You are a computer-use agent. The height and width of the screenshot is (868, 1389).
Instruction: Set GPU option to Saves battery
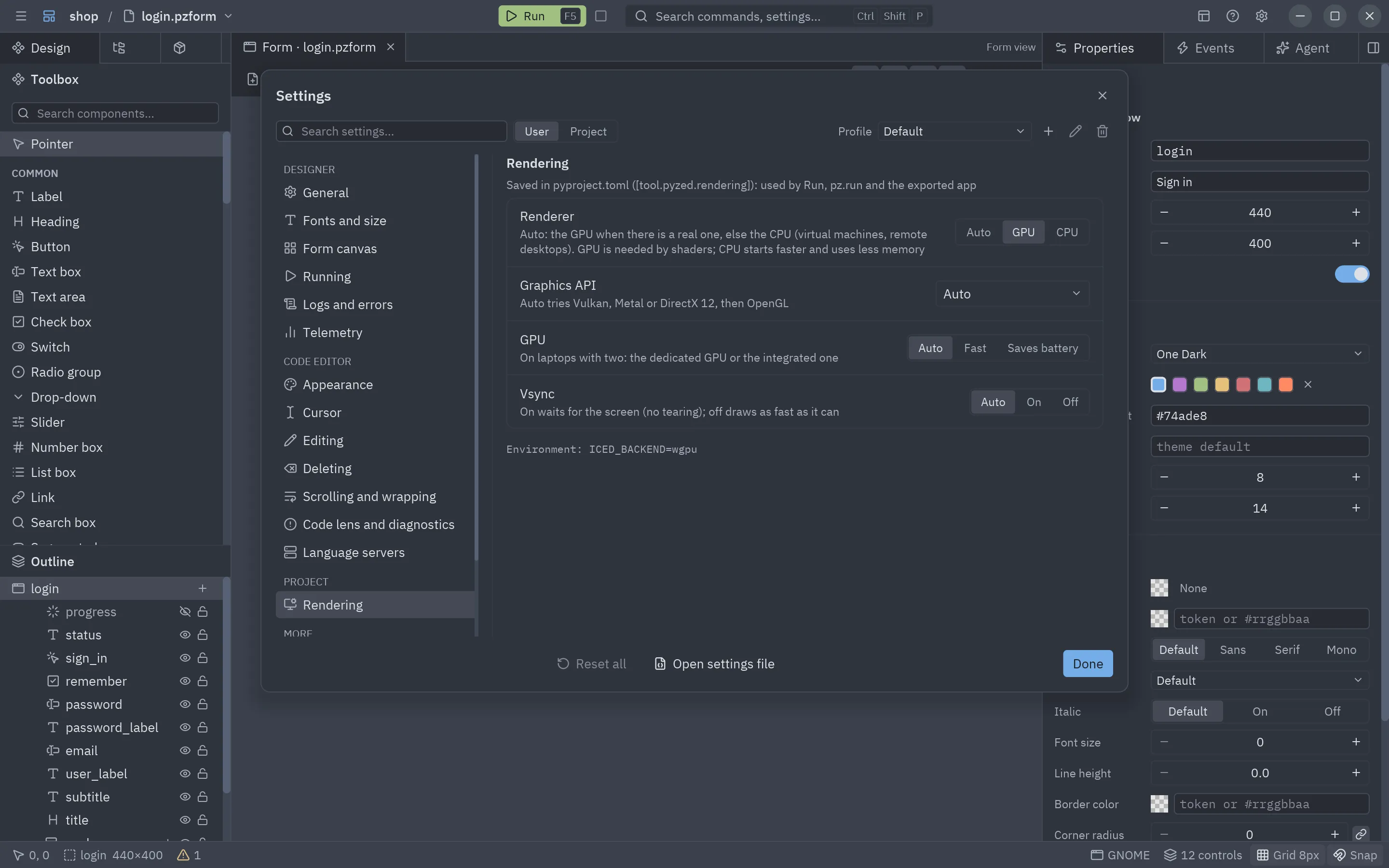point(1042,348)
